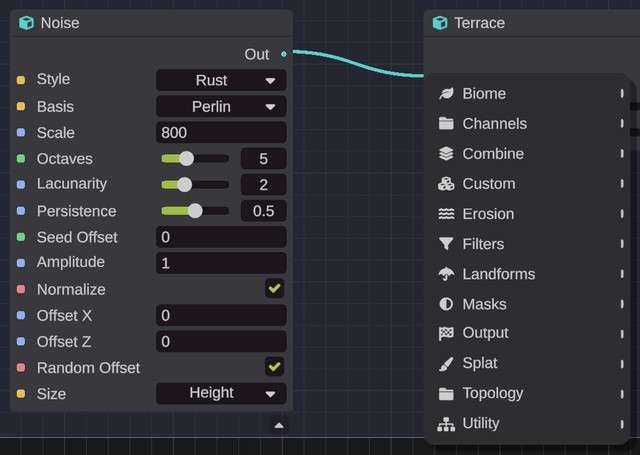Click the Filters funnel icon

(x=446, y=244)
